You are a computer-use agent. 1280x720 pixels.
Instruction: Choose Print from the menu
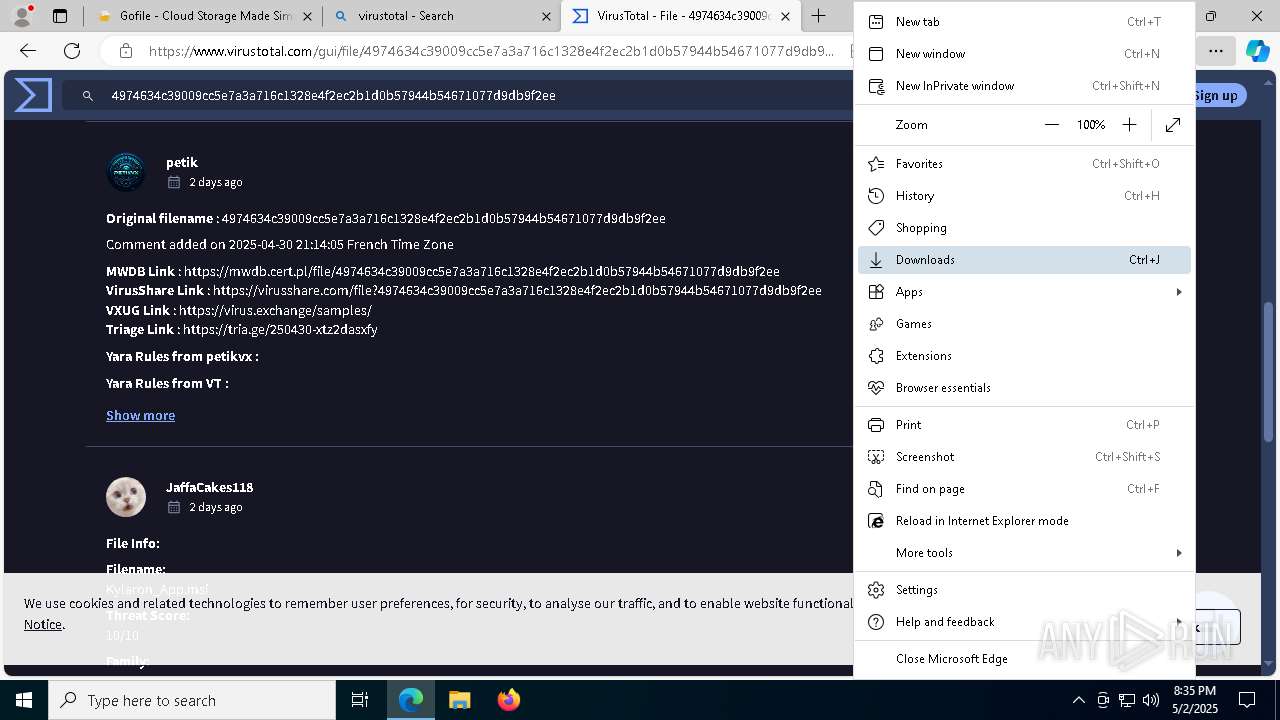click(1024, 425)
